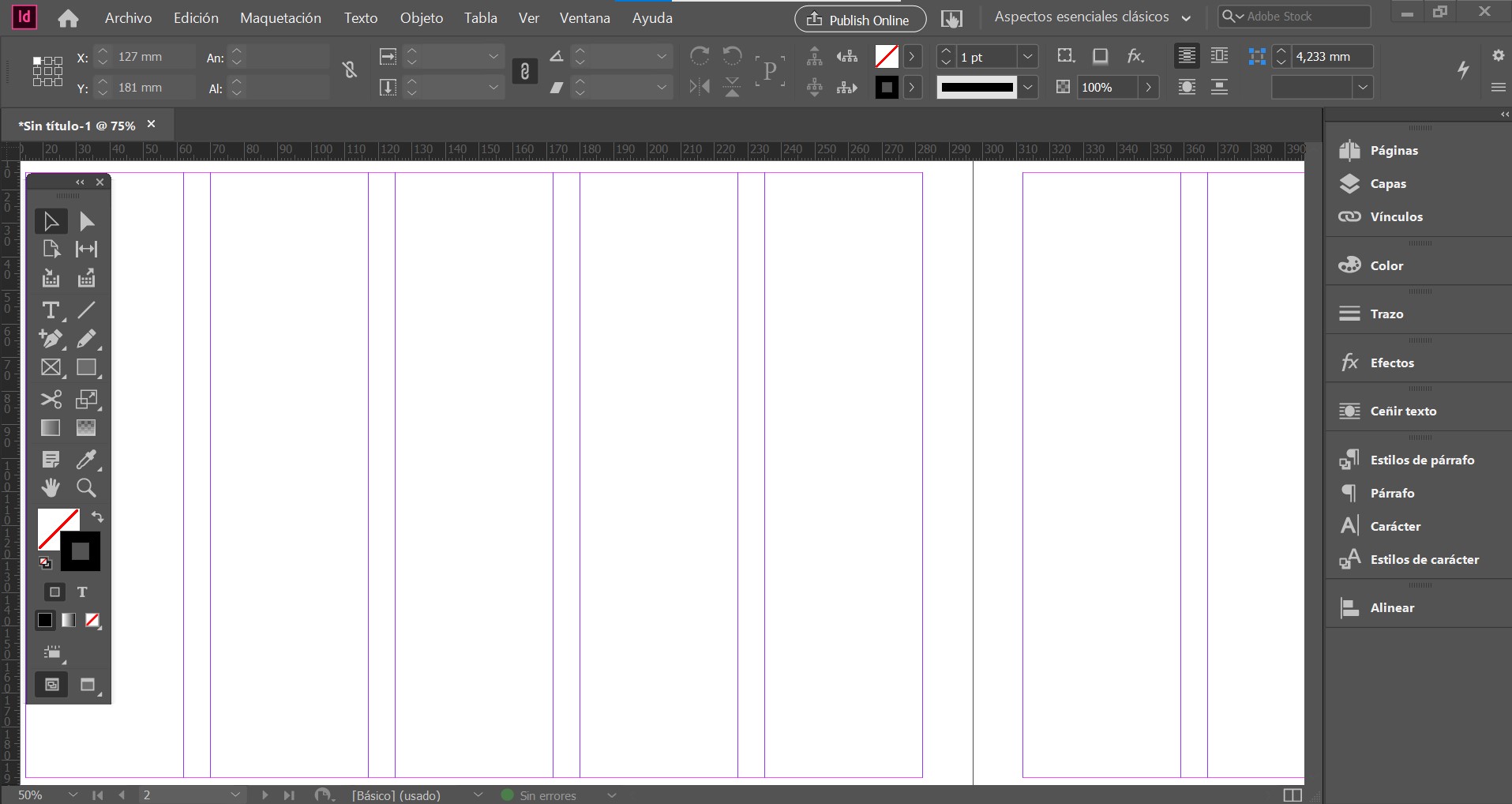Open the Capas panel
Screen dimensions: 1512x804
click(x=1387, y=183)
